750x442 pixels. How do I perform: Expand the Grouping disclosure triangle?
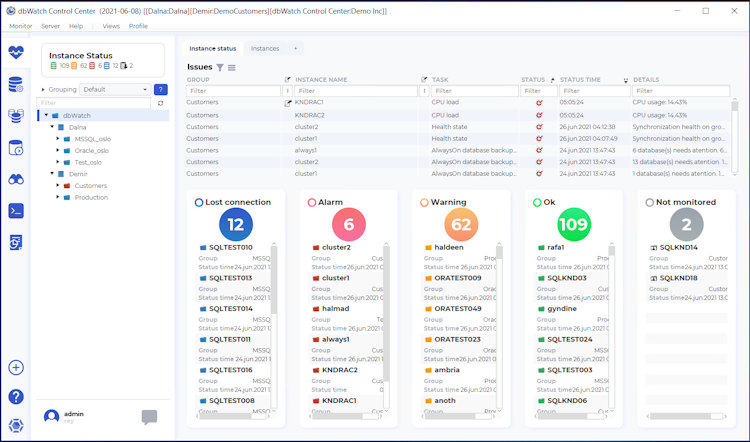43,89
